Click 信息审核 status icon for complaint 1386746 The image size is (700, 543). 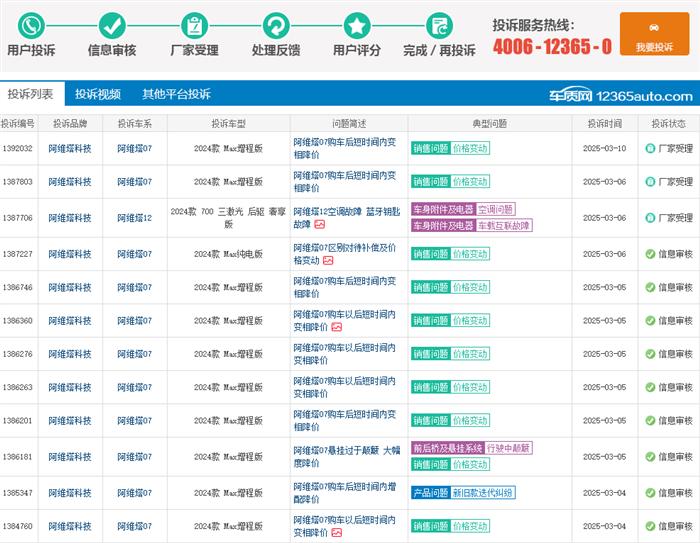point(650,287)
